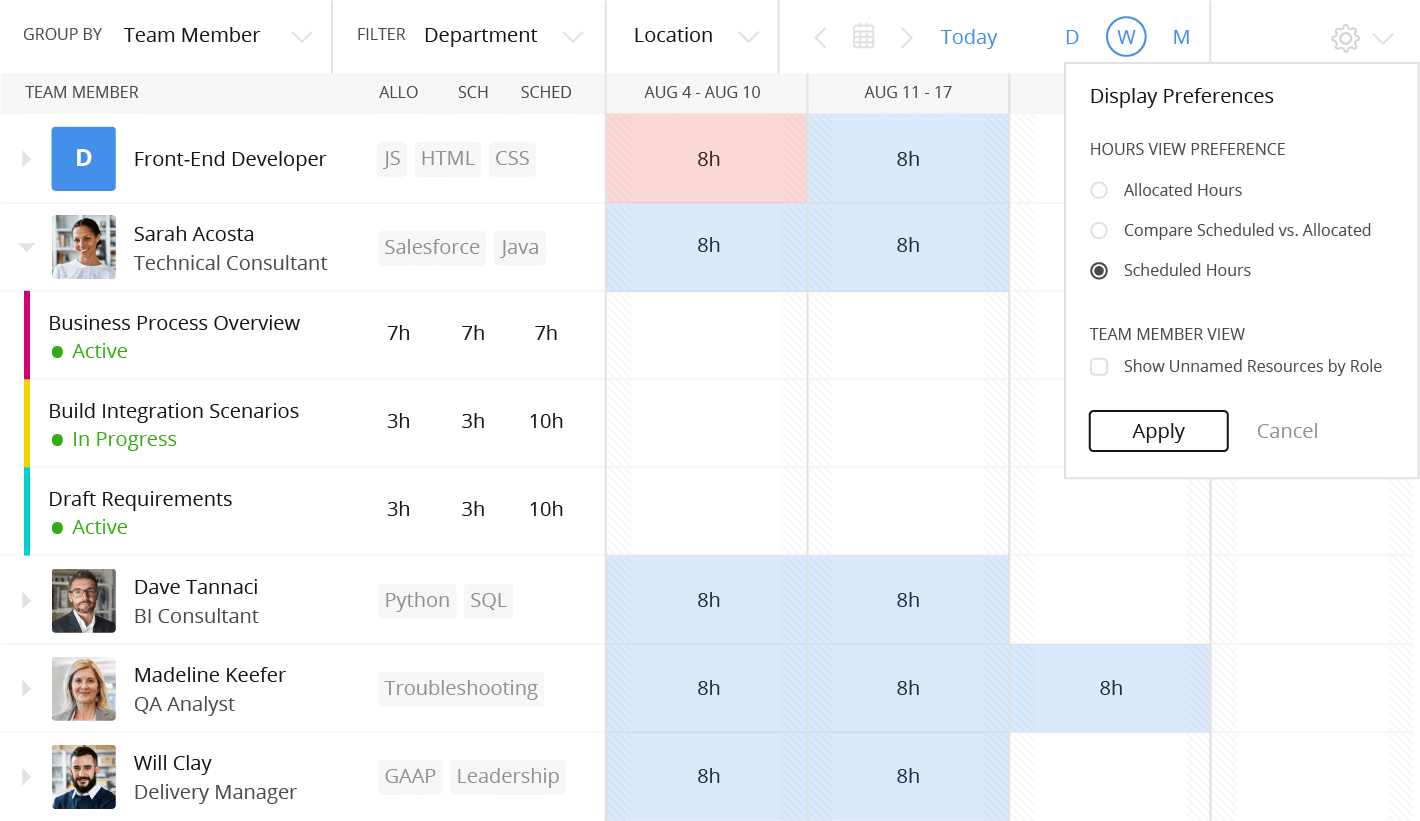1420x821 pixels.
Task: Click the In Progress status label
Action: tap(124, 439)
